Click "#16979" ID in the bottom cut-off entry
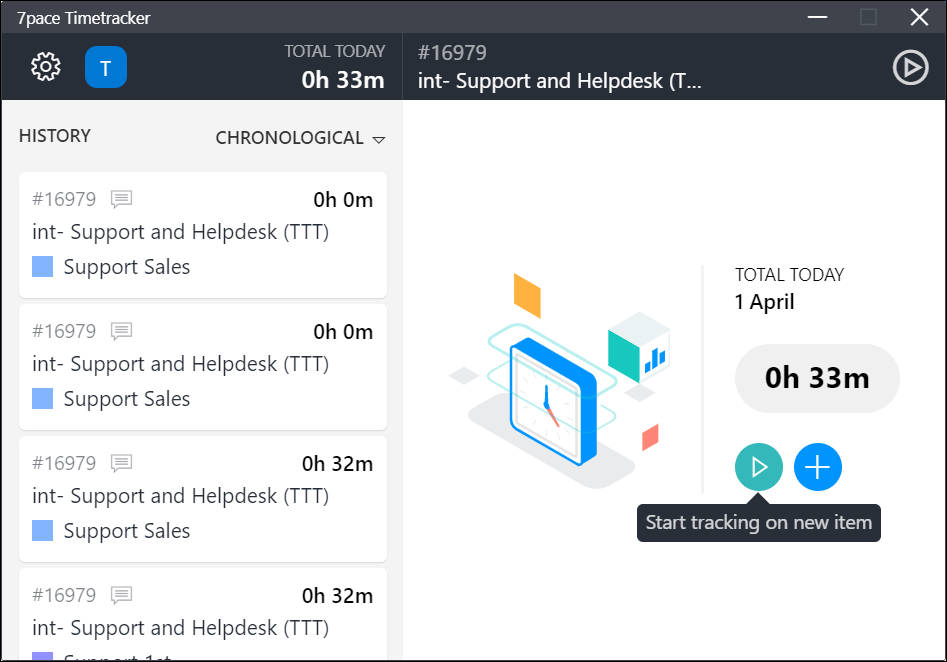 click(64, 595)
